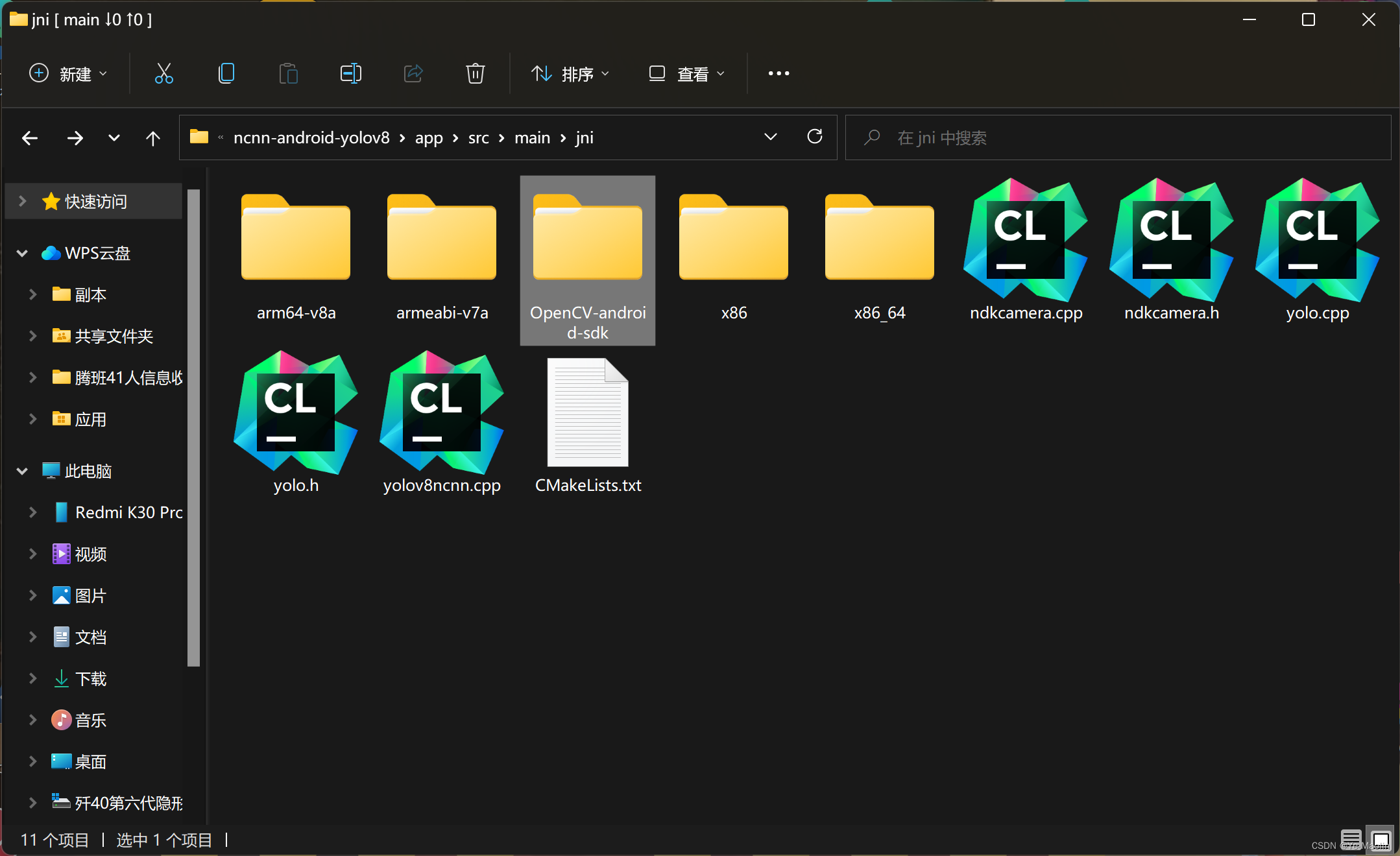
Task: Expand the 下载 node
Action: pyautogui.click(x=33, y=678)
